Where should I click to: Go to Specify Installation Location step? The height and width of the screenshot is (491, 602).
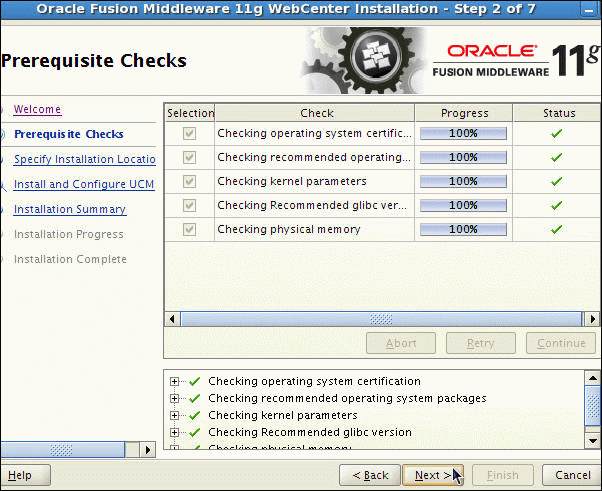(84, 159)
